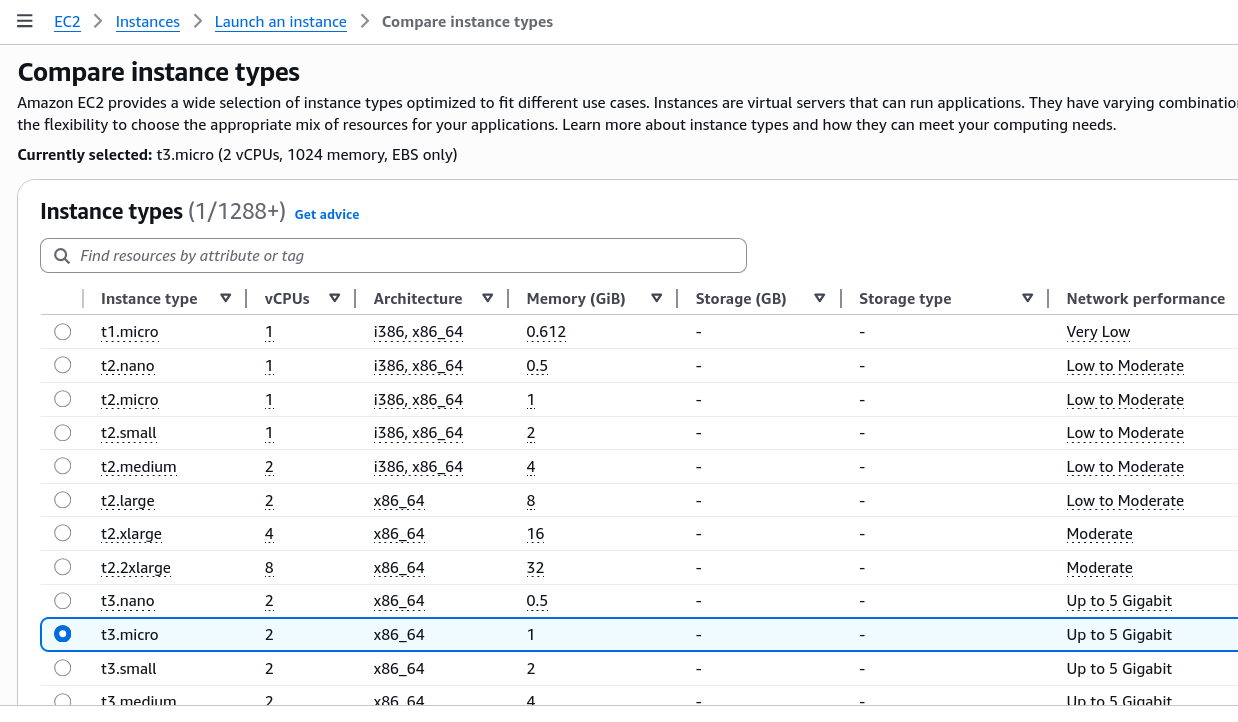
Task: Select the t2.micro radio button
Action: (63, 399)
